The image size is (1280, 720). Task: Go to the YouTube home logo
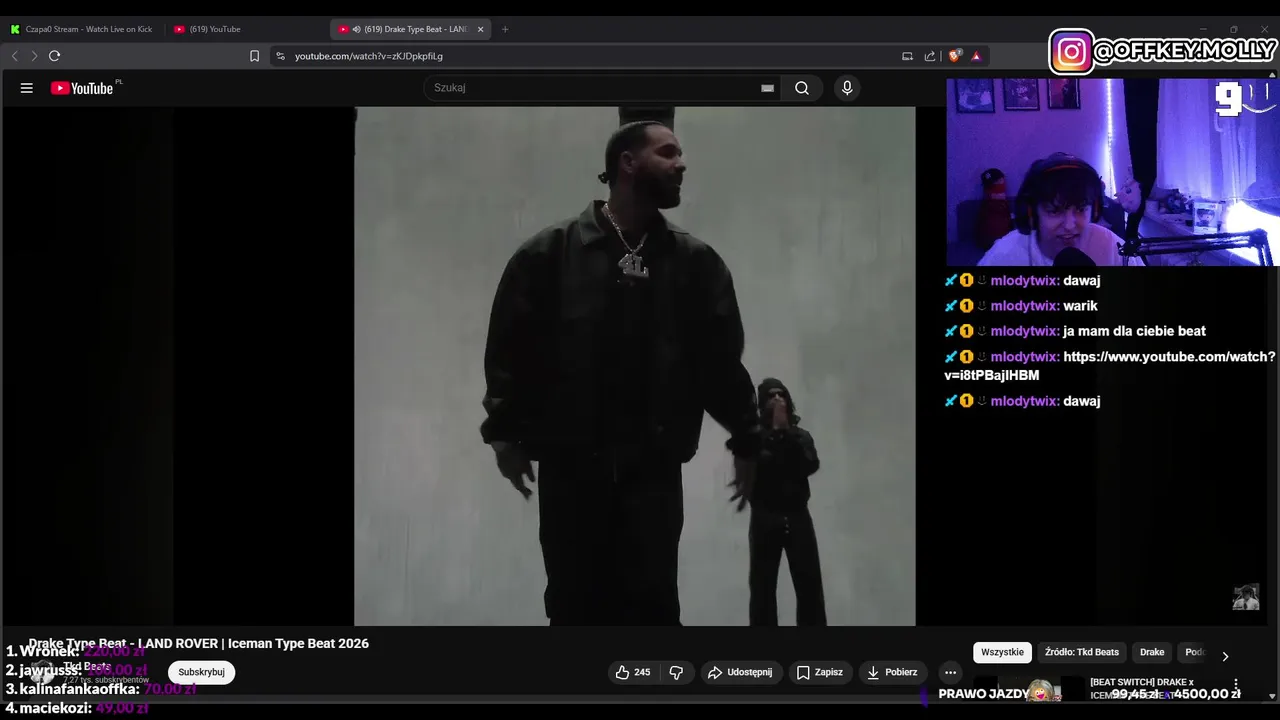tap(83, 88)
